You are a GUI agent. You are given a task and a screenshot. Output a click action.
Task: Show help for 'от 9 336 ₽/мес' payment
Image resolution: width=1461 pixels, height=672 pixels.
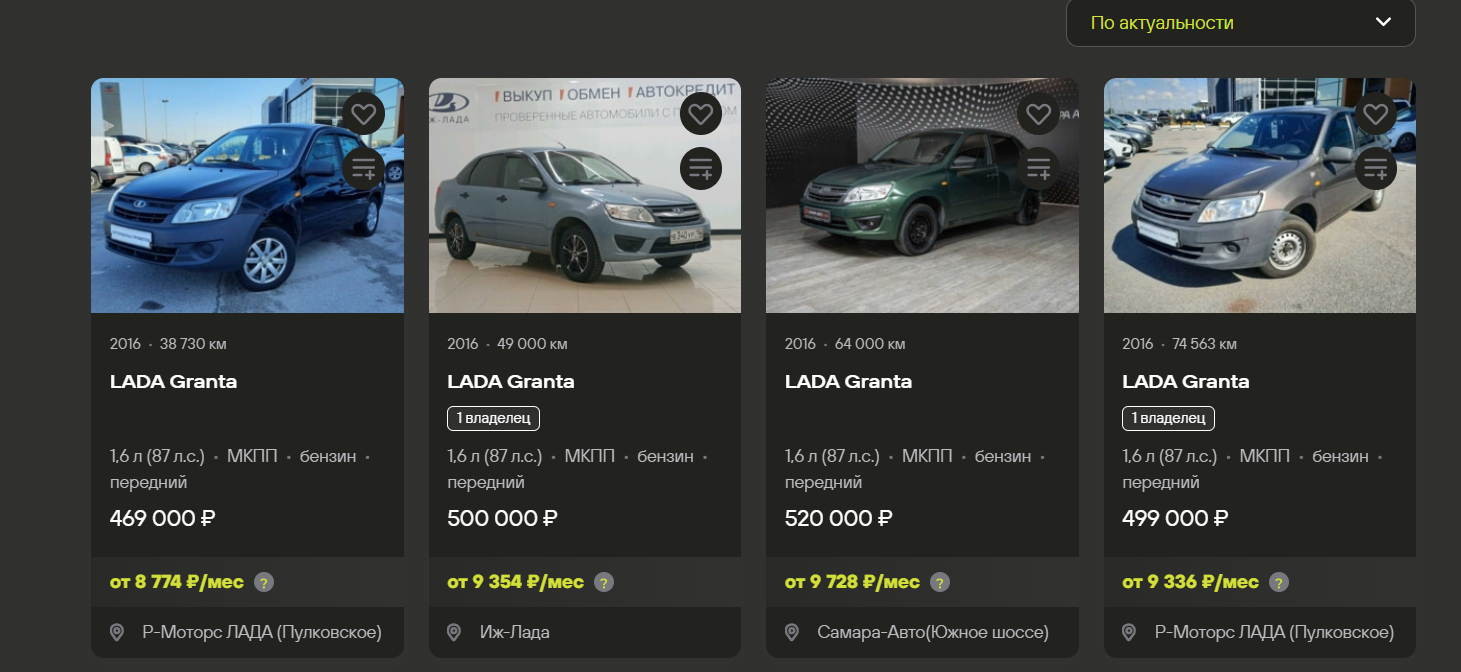tap(1279, 582)
